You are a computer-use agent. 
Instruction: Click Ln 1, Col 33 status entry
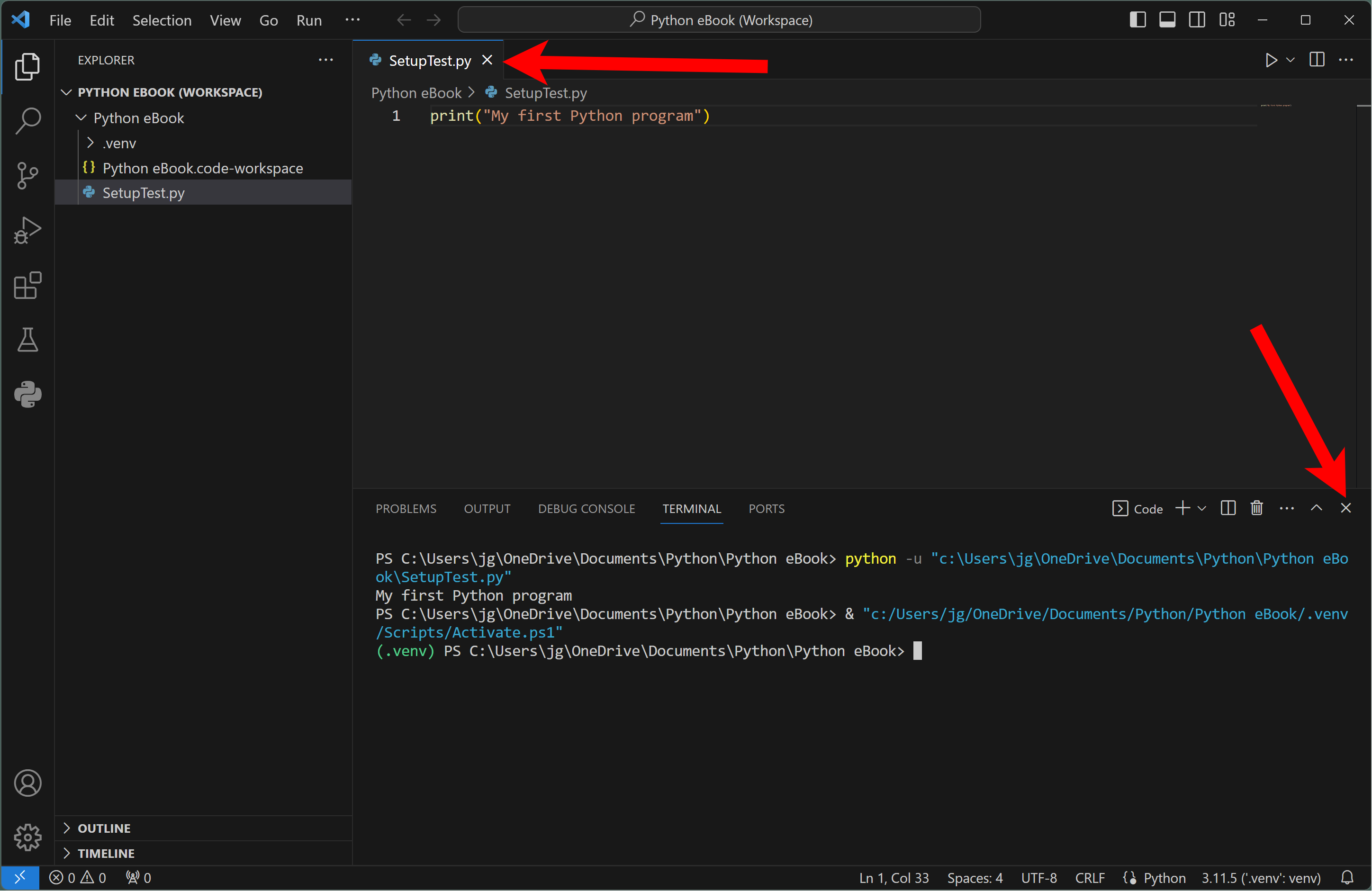tap(894, 878)
